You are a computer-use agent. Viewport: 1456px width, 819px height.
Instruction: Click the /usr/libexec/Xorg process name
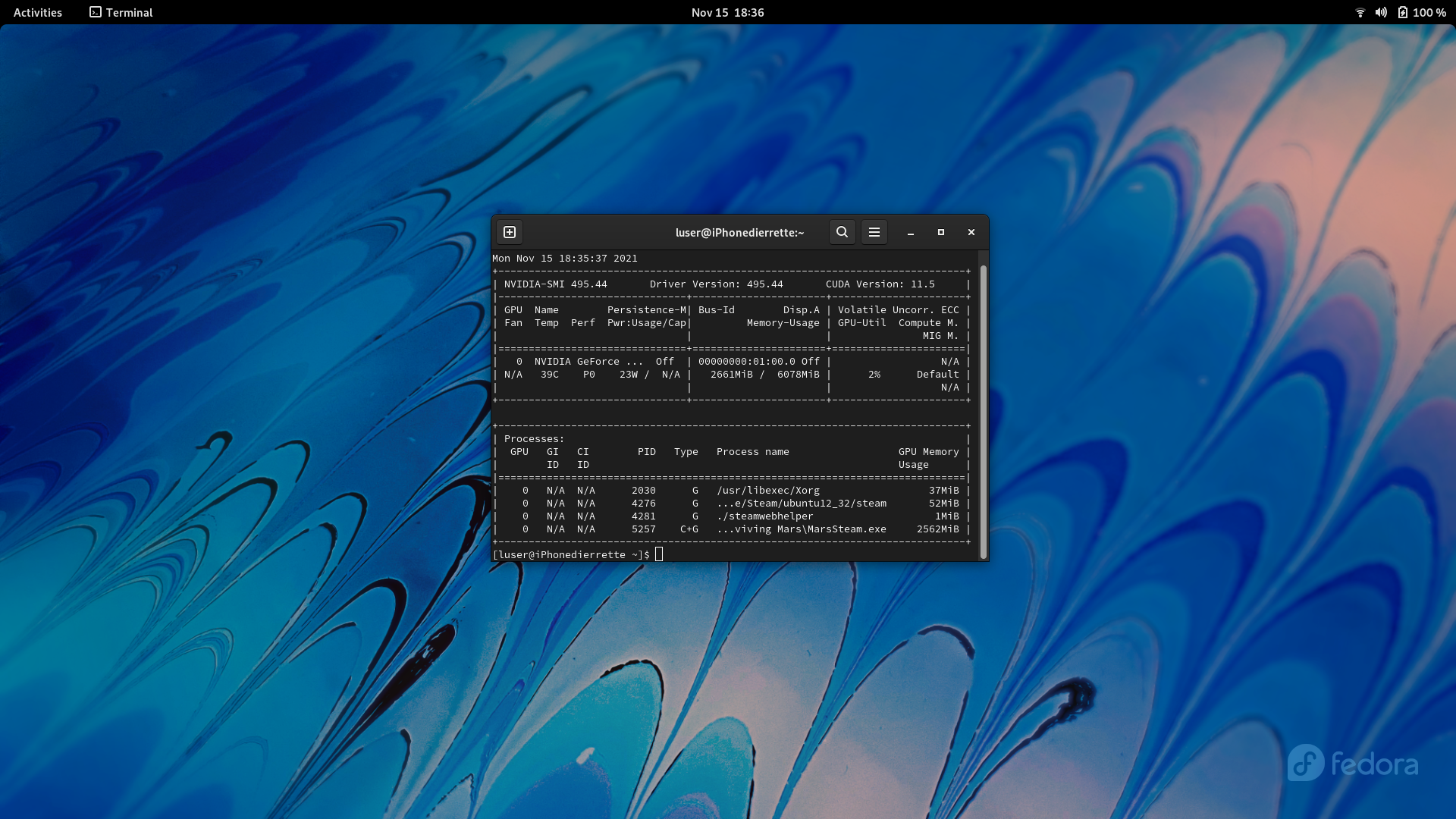click(x=768, y=491)
